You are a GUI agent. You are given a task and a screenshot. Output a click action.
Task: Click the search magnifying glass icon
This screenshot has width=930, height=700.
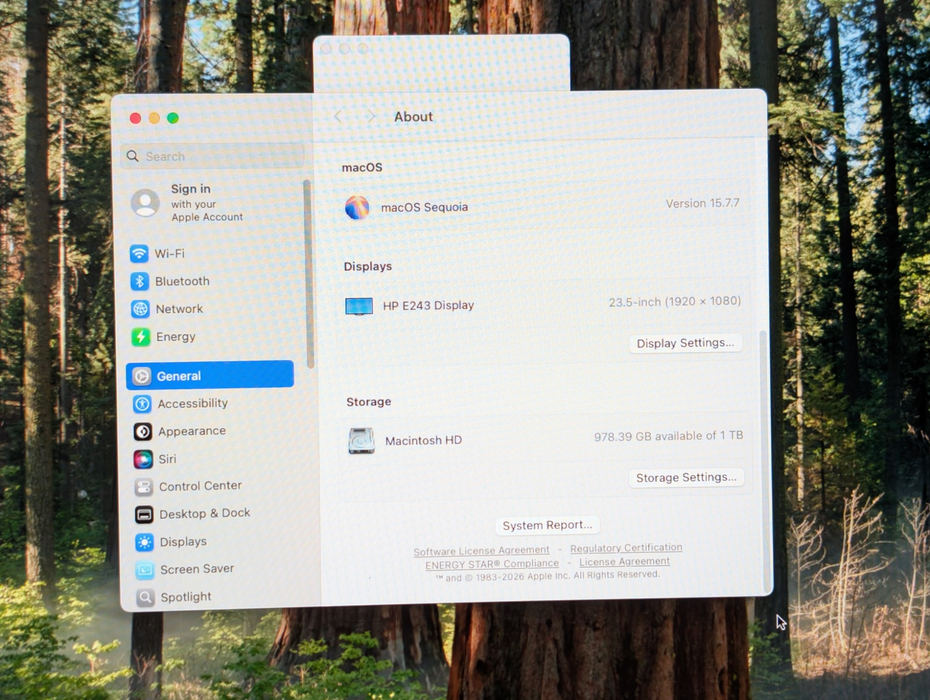[x=133, y=156]
